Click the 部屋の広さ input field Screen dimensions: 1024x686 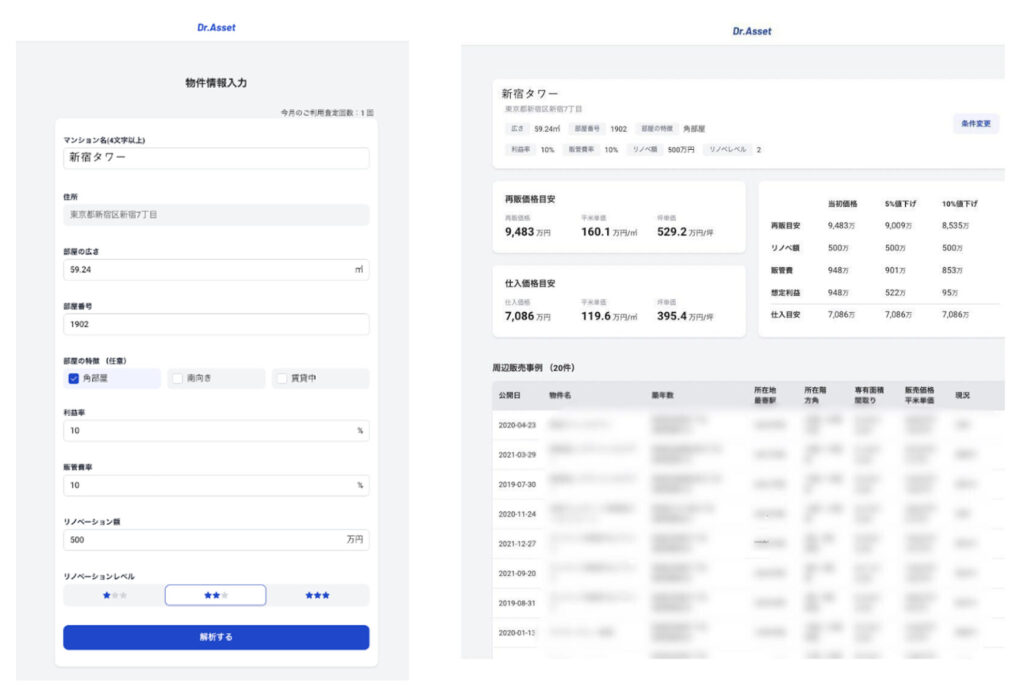pyautogui.click(x=216, y=269)
